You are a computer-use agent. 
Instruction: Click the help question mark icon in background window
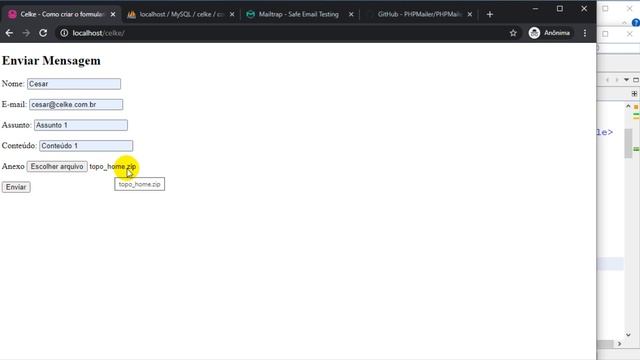click(x=636, y=23)
